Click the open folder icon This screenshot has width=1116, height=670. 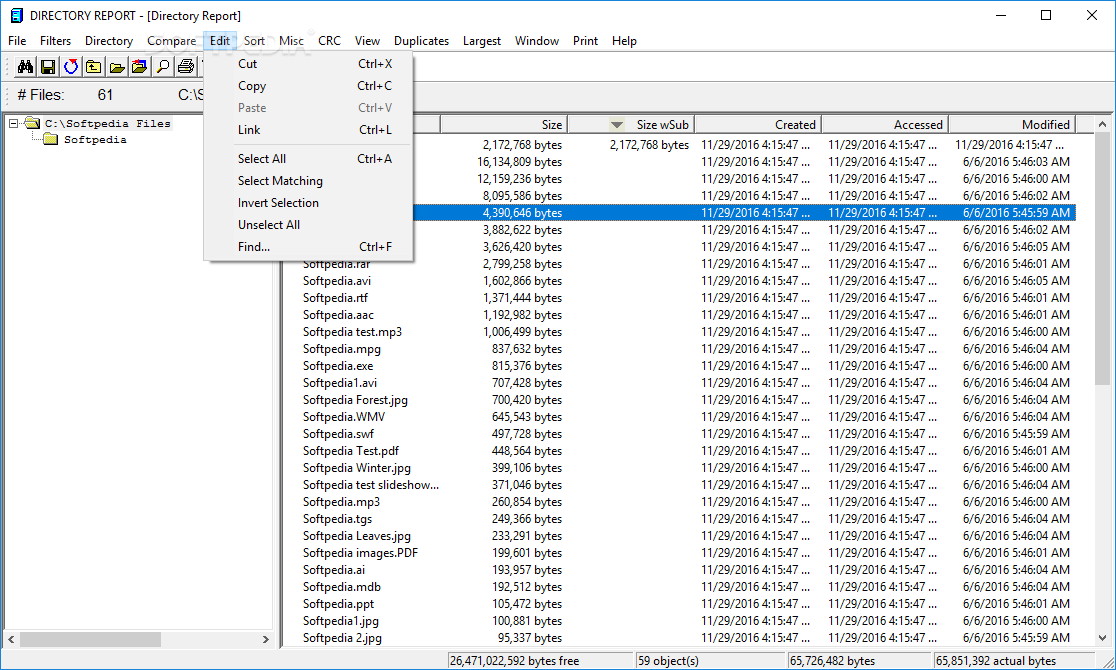[117, 67]
